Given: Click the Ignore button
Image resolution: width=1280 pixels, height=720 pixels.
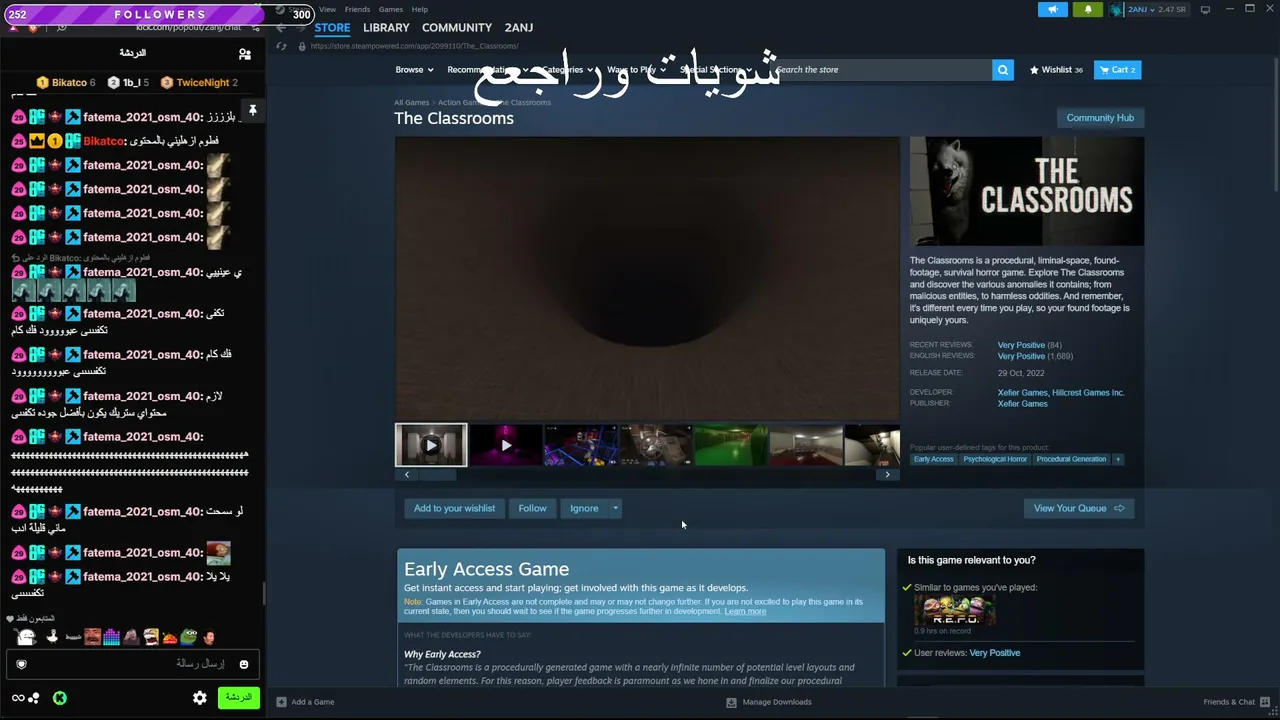Looking at the screenshot, I should [x=584, y=508].
